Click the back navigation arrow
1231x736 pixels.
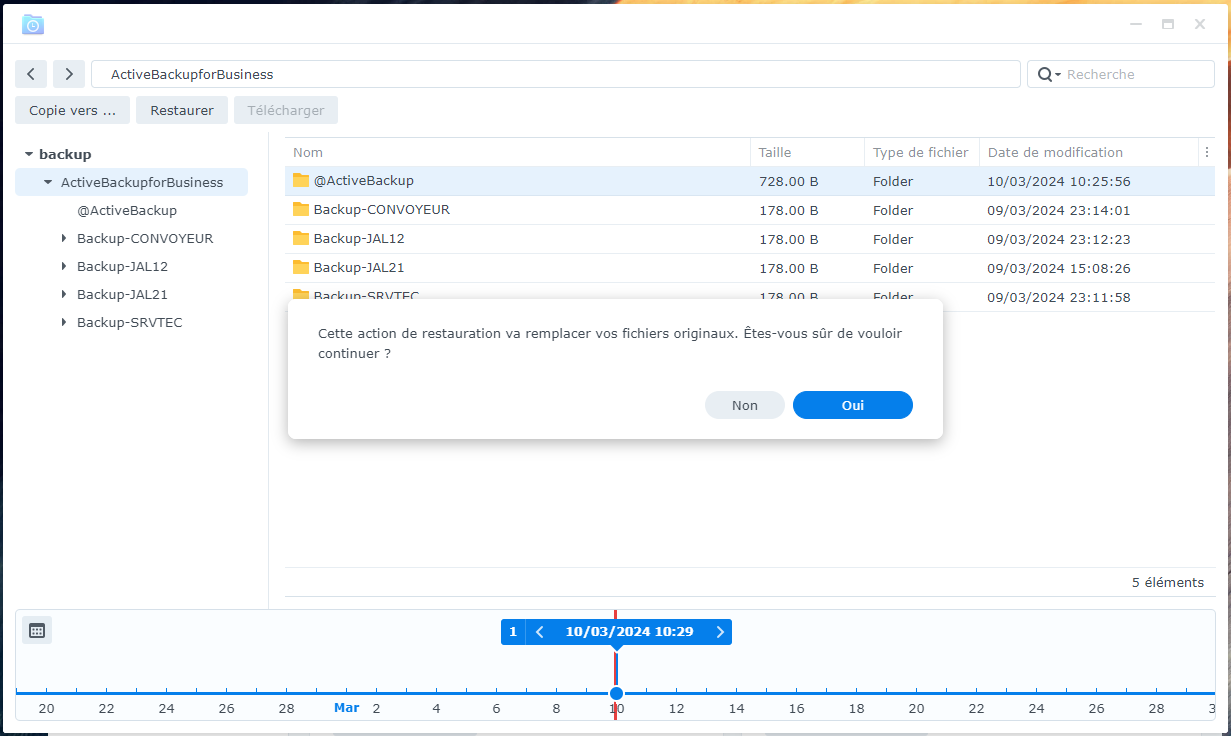[31, 74]
